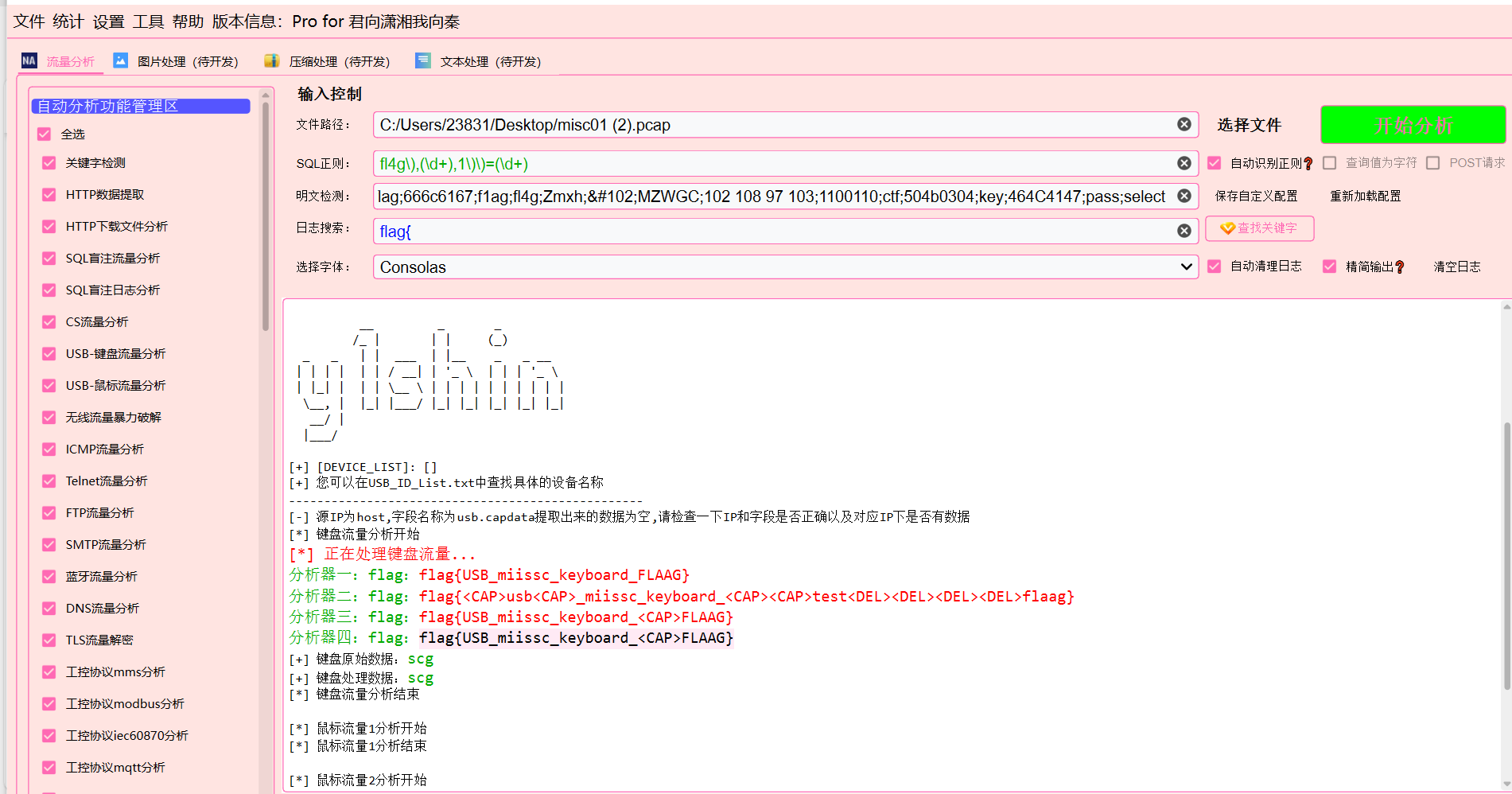Click into the 日志搜索 input field
The height and width of the screenshot is (794, 1512).
tap(773, 231)
